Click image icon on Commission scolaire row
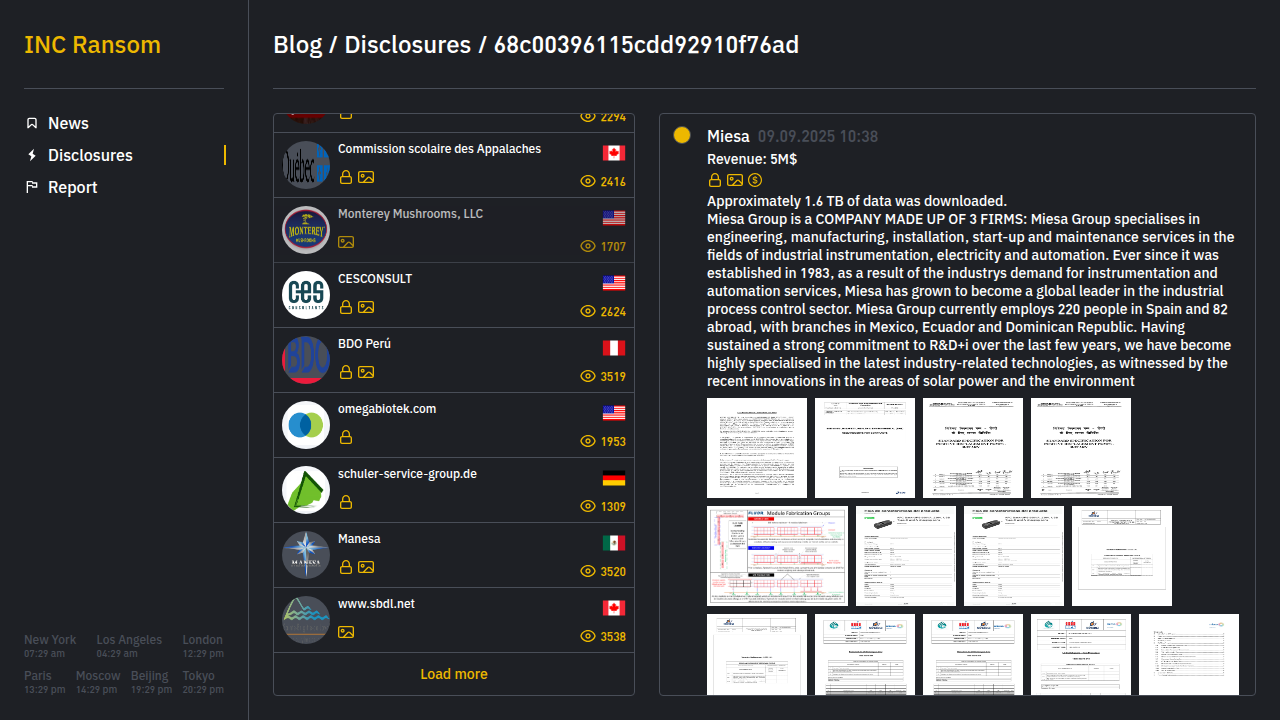Screen dimensions: 1280x720 (366, 177)
